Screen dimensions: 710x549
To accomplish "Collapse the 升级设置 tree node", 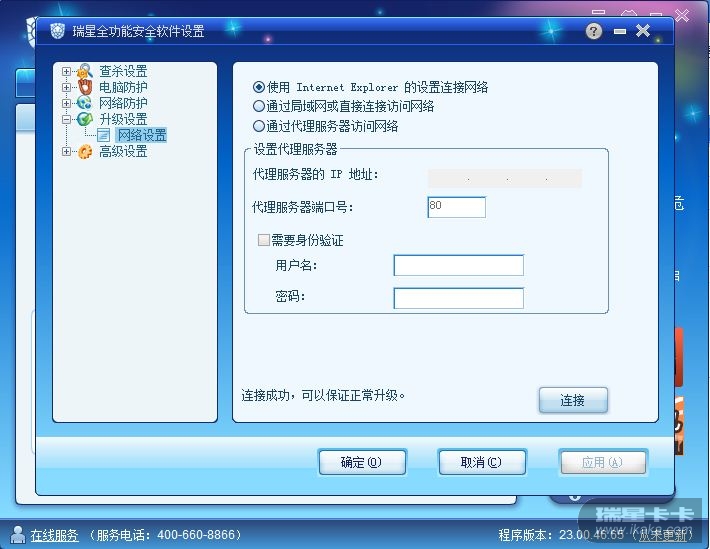I will click(x=66, y=120).
